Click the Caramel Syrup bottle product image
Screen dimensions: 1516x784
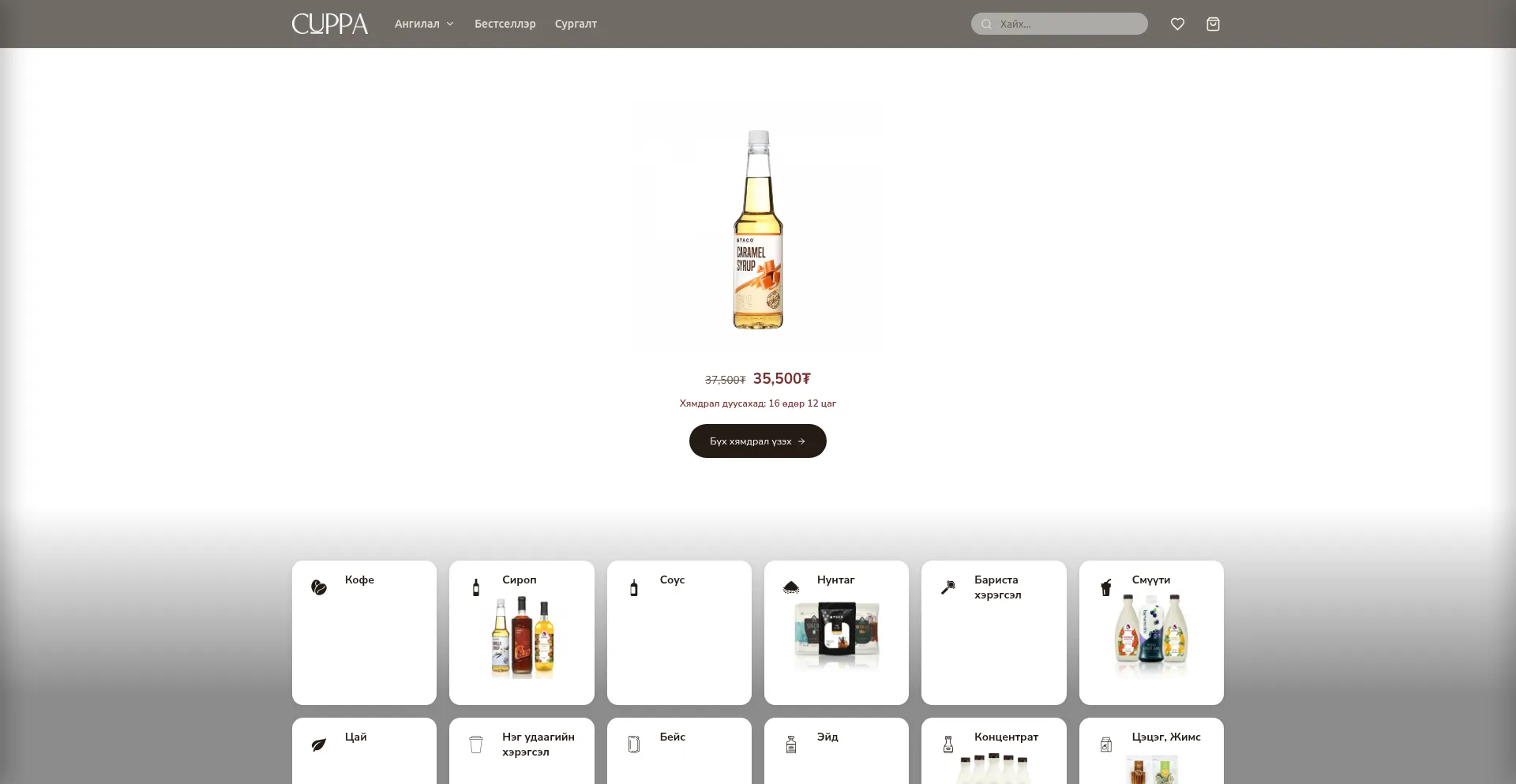pyautogui.click(x=758, y=229)
